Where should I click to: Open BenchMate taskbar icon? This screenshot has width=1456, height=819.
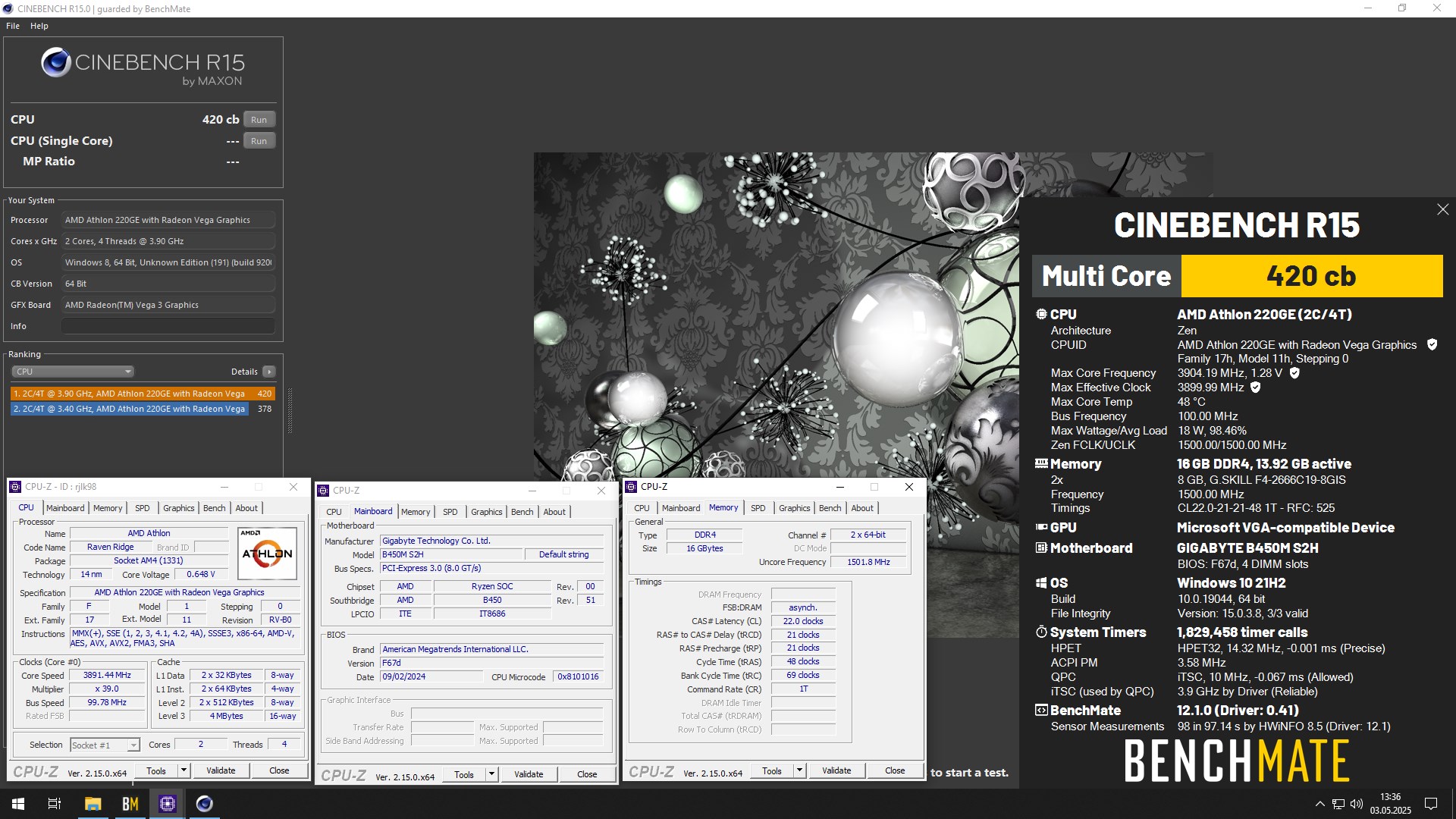pos(130,804)
